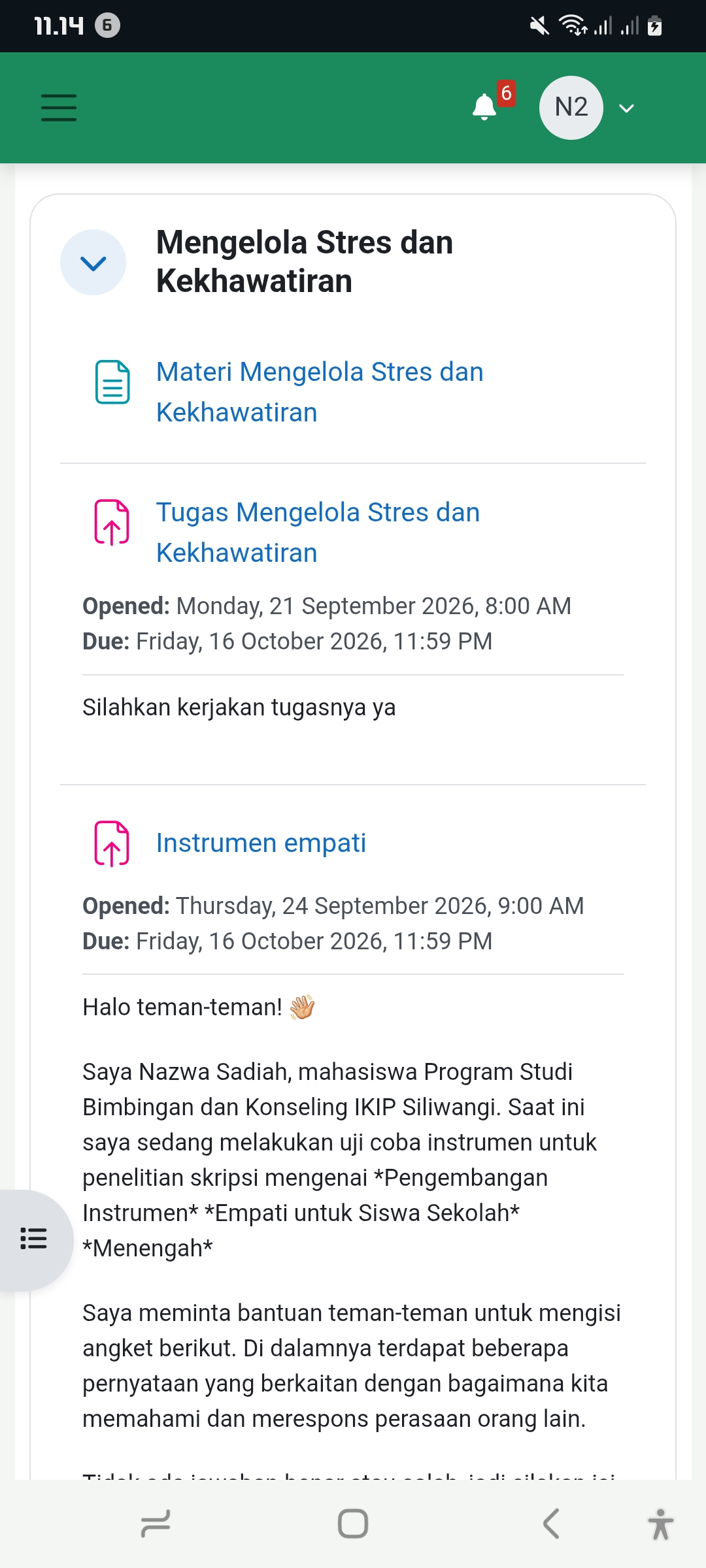706x1568 pixels.
Task: Click the section title Mengelola Stres dan Kekhawatiran
Action: [x=305, y=261]
